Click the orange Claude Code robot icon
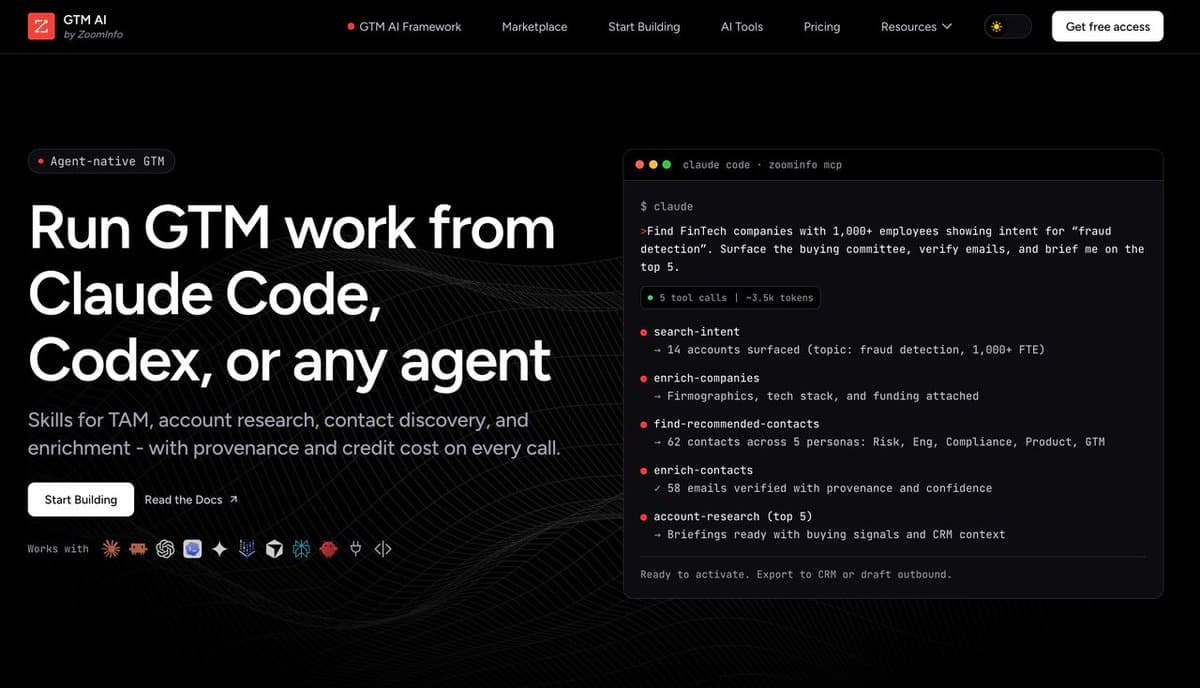 coord(139,549)
